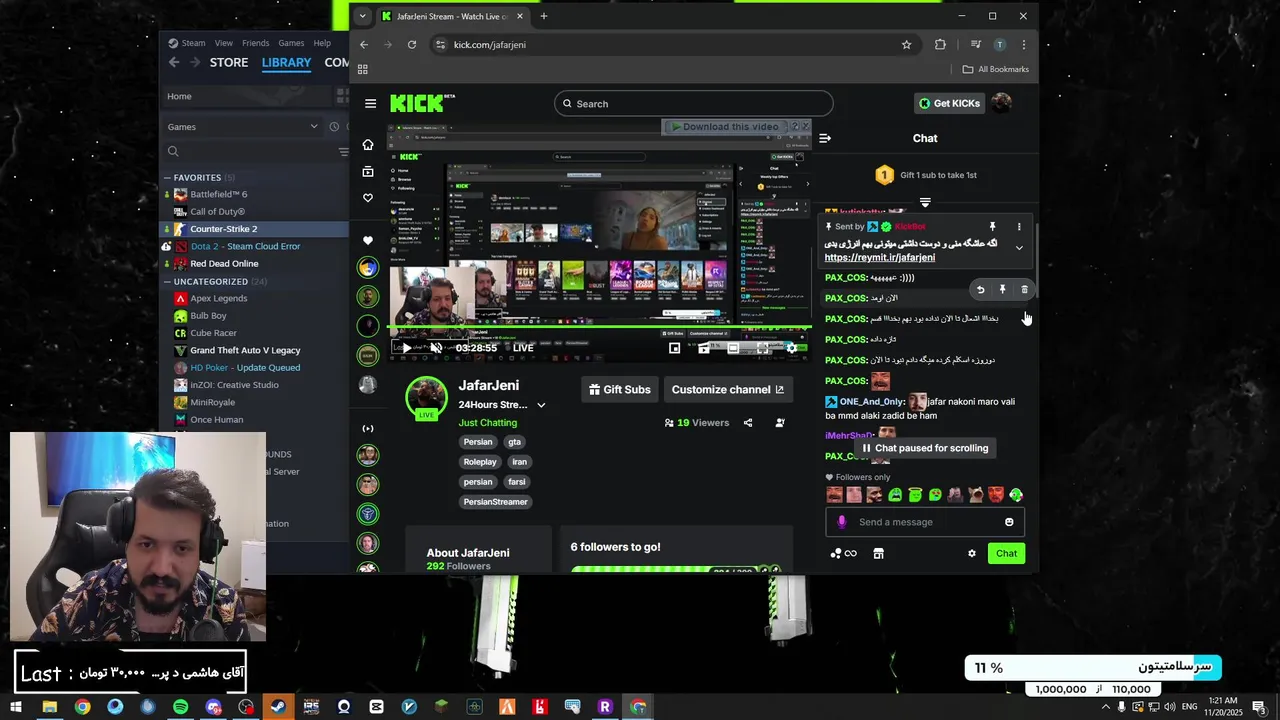The width and height of the screenshot is (1280, 720).
Task: Open Following heart outline icon in sidebar
Action: 368,198
